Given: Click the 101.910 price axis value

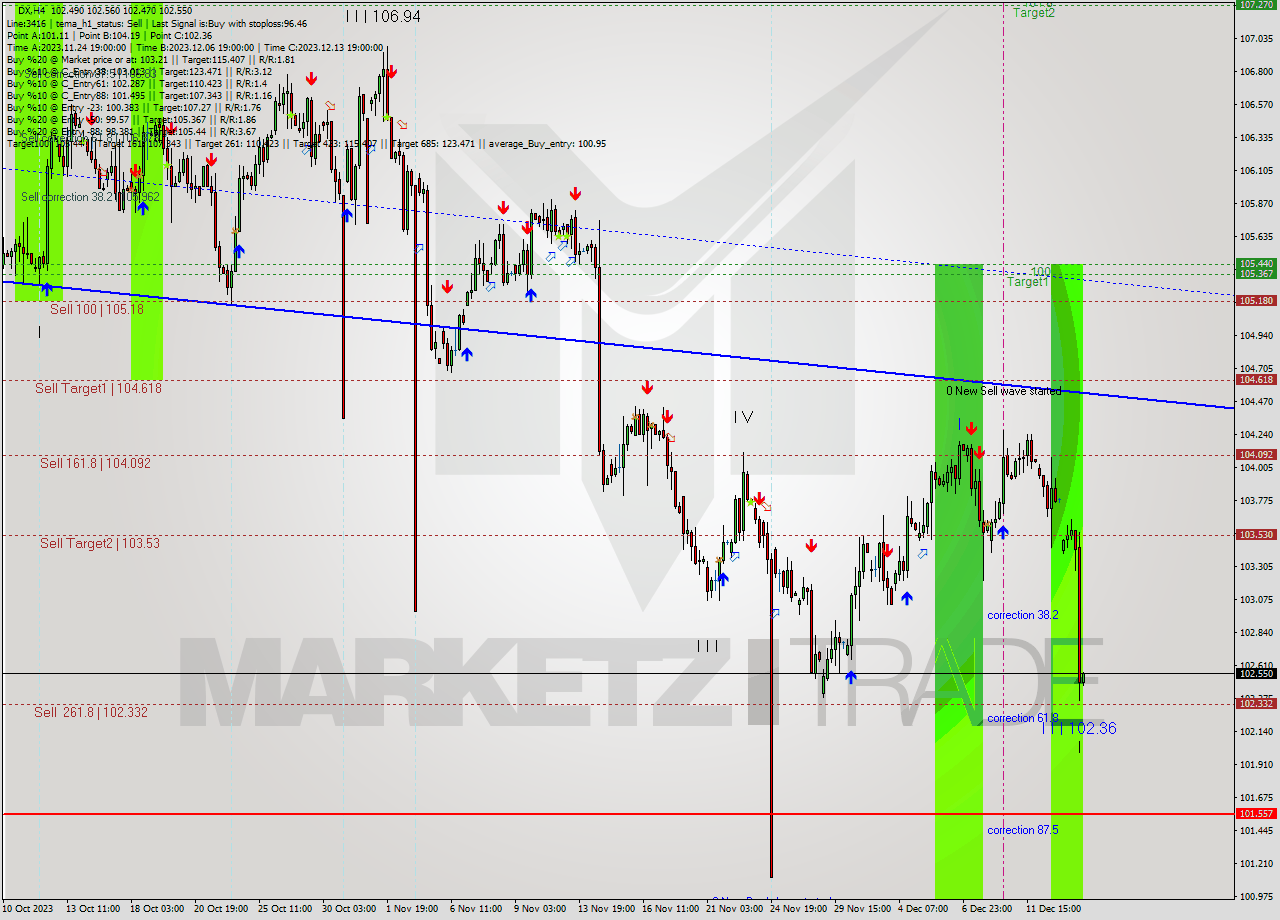Looking at the screenshot, I should 1256,765.
